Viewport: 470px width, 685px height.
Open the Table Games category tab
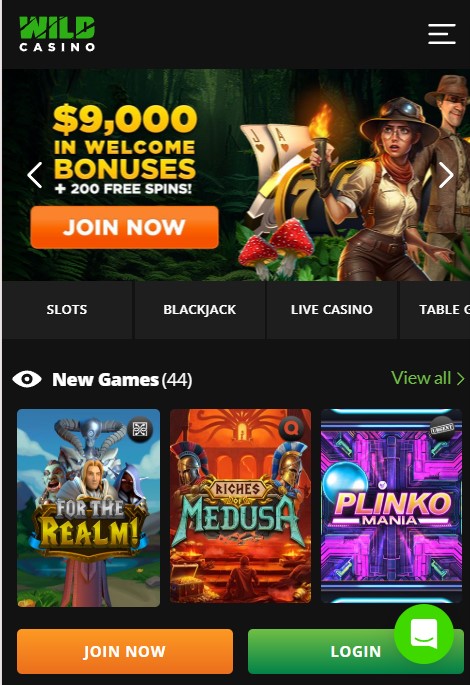tap(435, 310)
